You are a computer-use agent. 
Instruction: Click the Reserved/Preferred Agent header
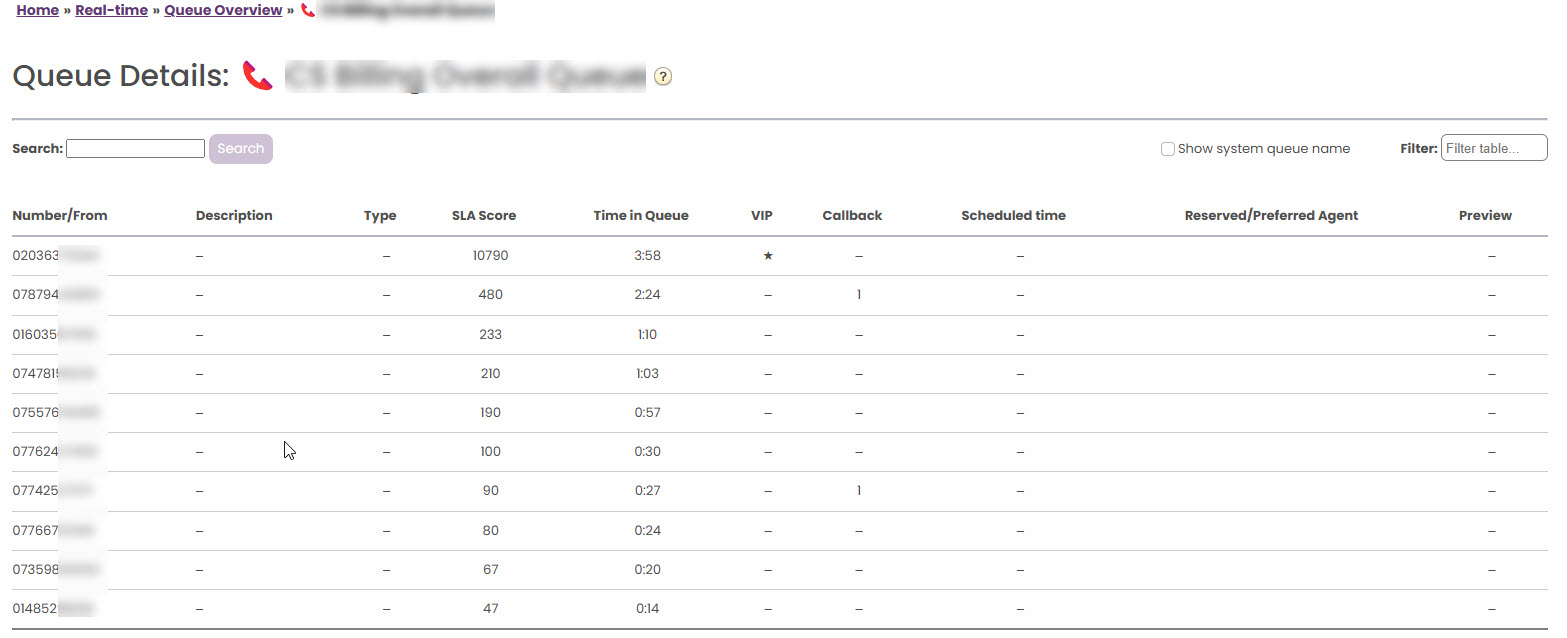click(x=1271, y=216)
